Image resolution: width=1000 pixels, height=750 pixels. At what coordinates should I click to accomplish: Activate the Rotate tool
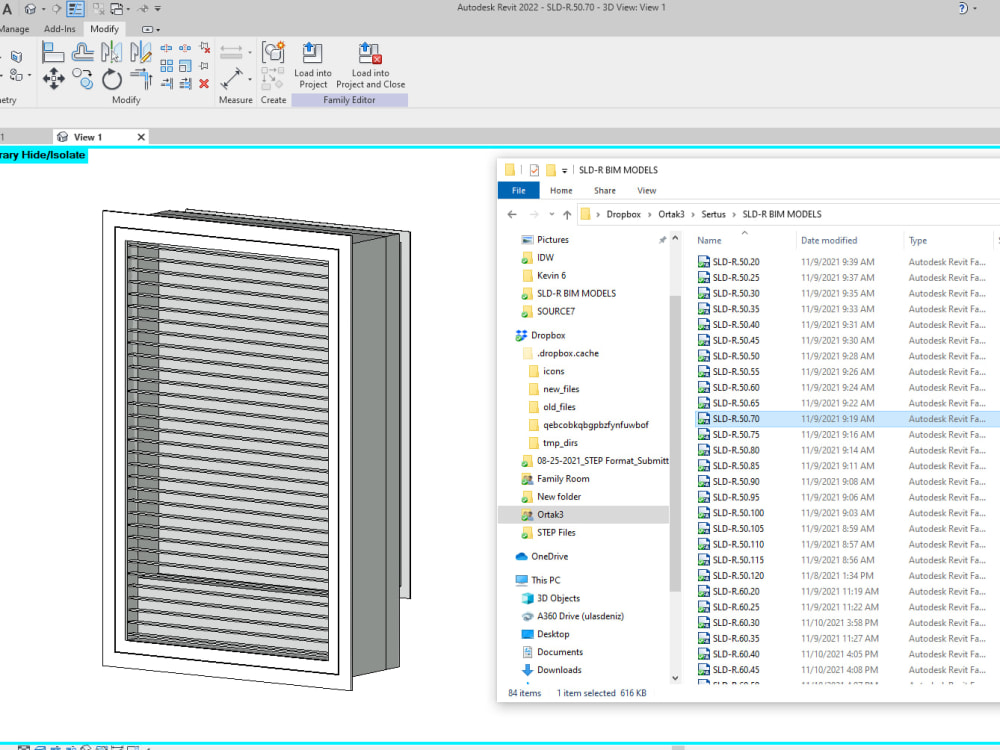pos(112,79)
